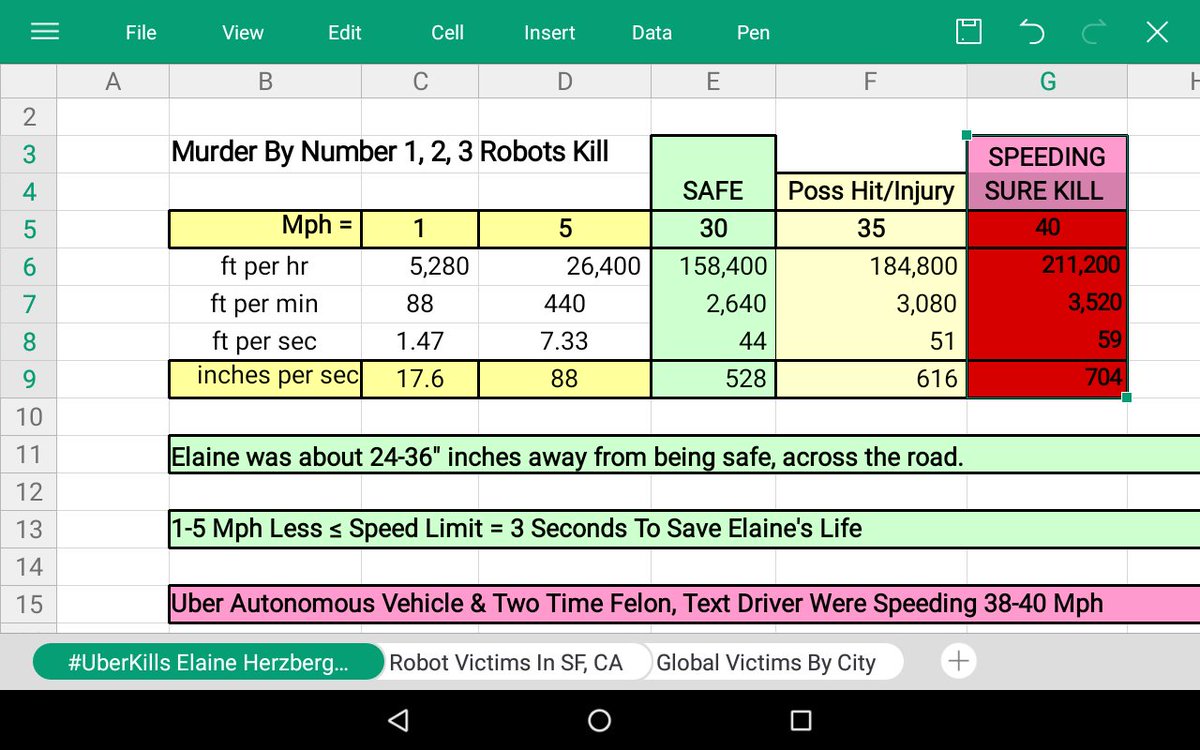Click the cell showing 5,280
Viewport: 1200px width, 750px height.
coord(420,266)
